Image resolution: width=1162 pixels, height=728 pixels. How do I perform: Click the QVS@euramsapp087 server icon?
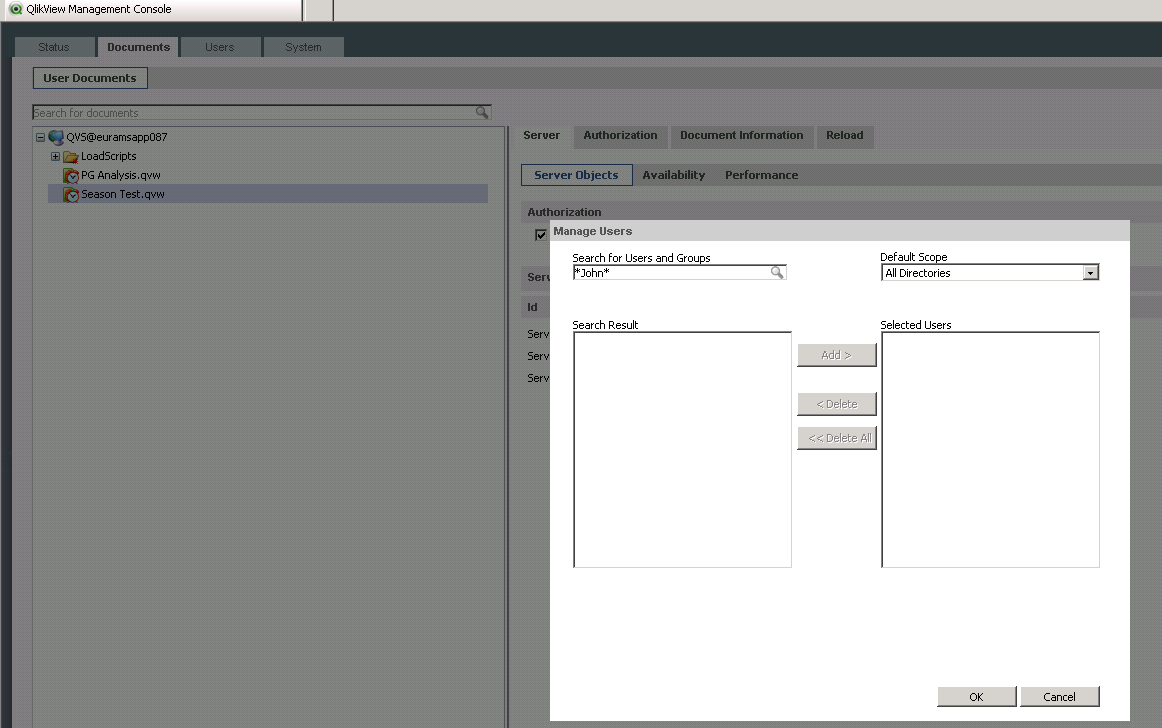click(56, 137)
